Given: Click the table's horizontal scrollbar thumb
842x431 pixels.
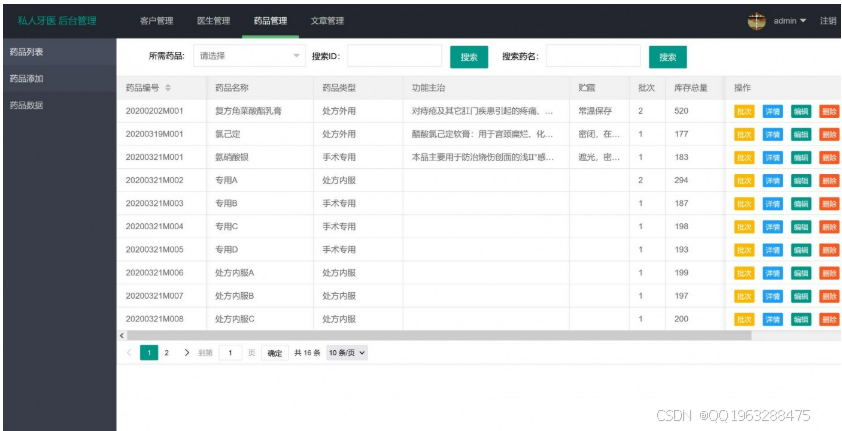Looking at the screenshot, I should (x=439, y=335).
